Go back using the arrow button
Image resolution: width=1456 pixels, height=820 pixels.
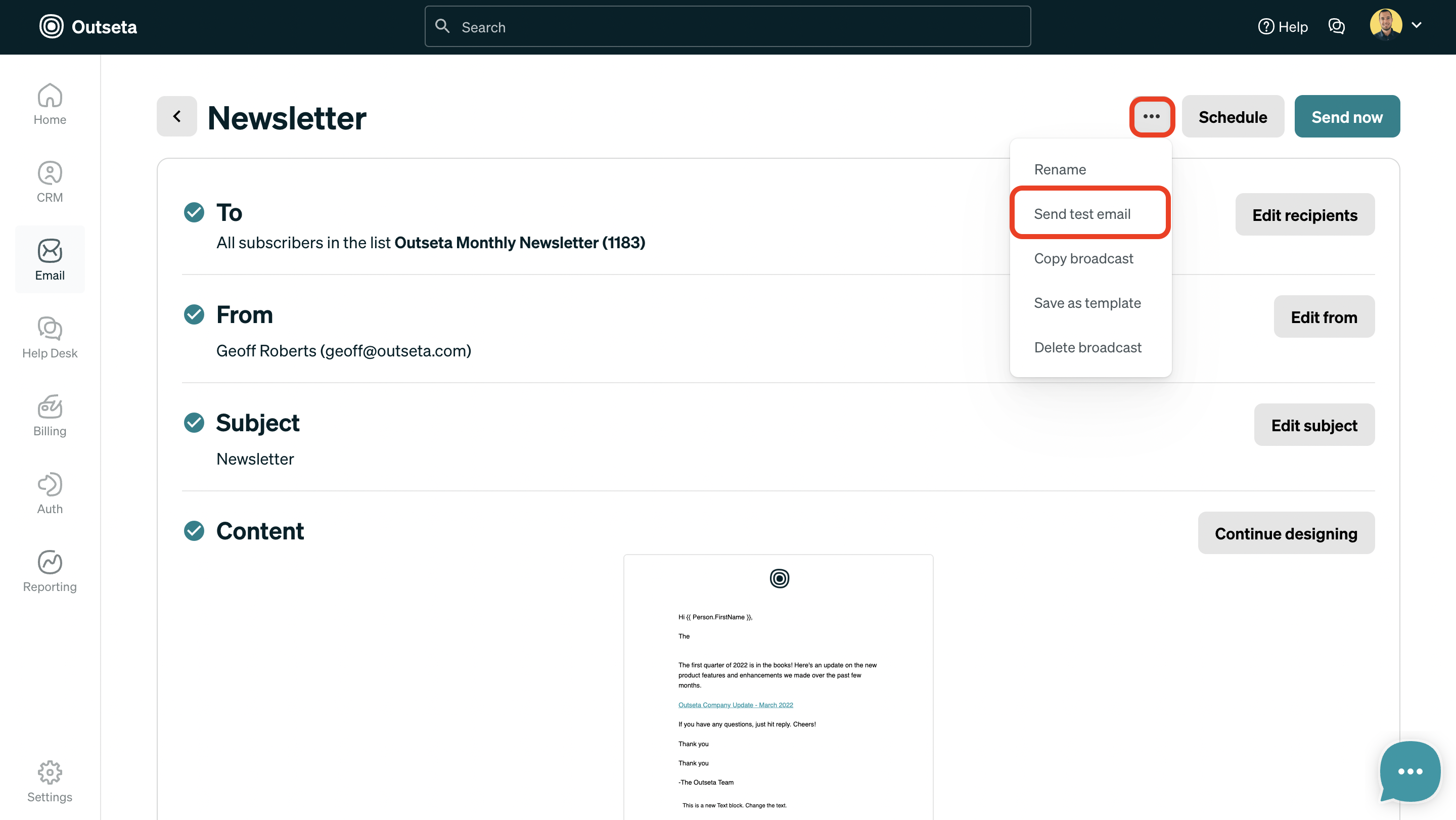click(x=177, y=116)
